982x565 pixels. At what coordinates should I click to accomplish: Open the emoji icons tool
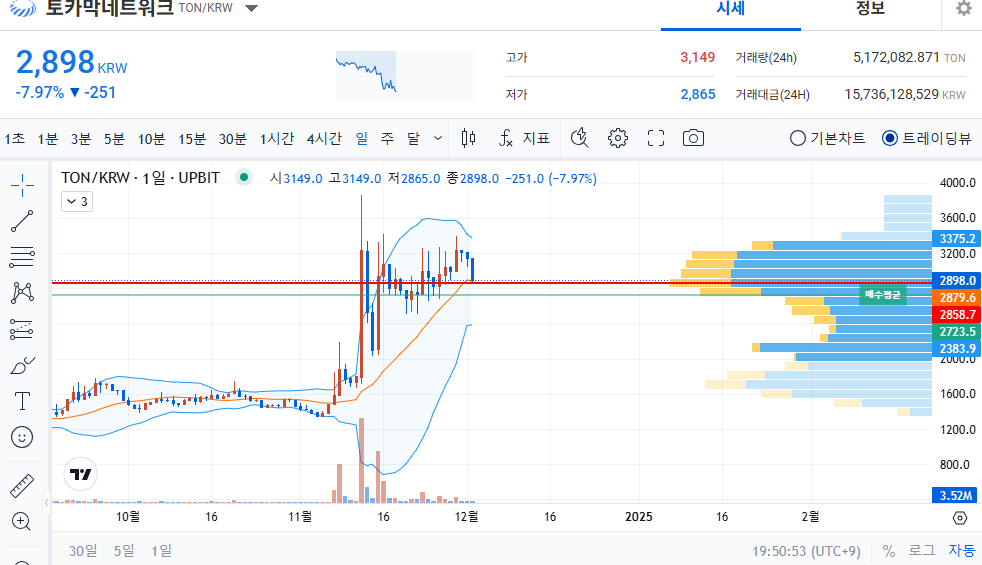pyautogui.click(x=23, y=437)
